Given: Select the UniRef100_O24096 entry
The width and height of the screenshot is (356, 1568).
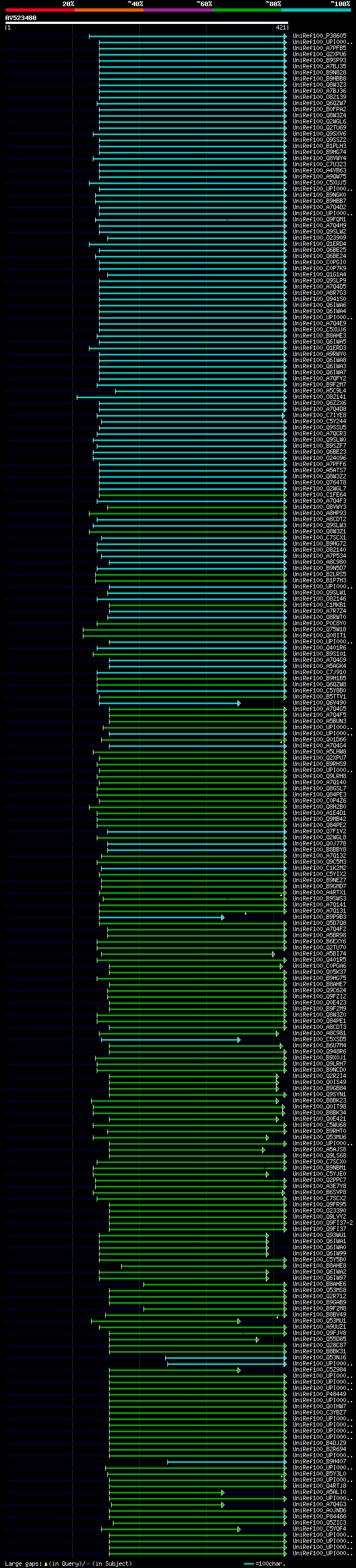Looking at the screenshot, I should [319, 458].
